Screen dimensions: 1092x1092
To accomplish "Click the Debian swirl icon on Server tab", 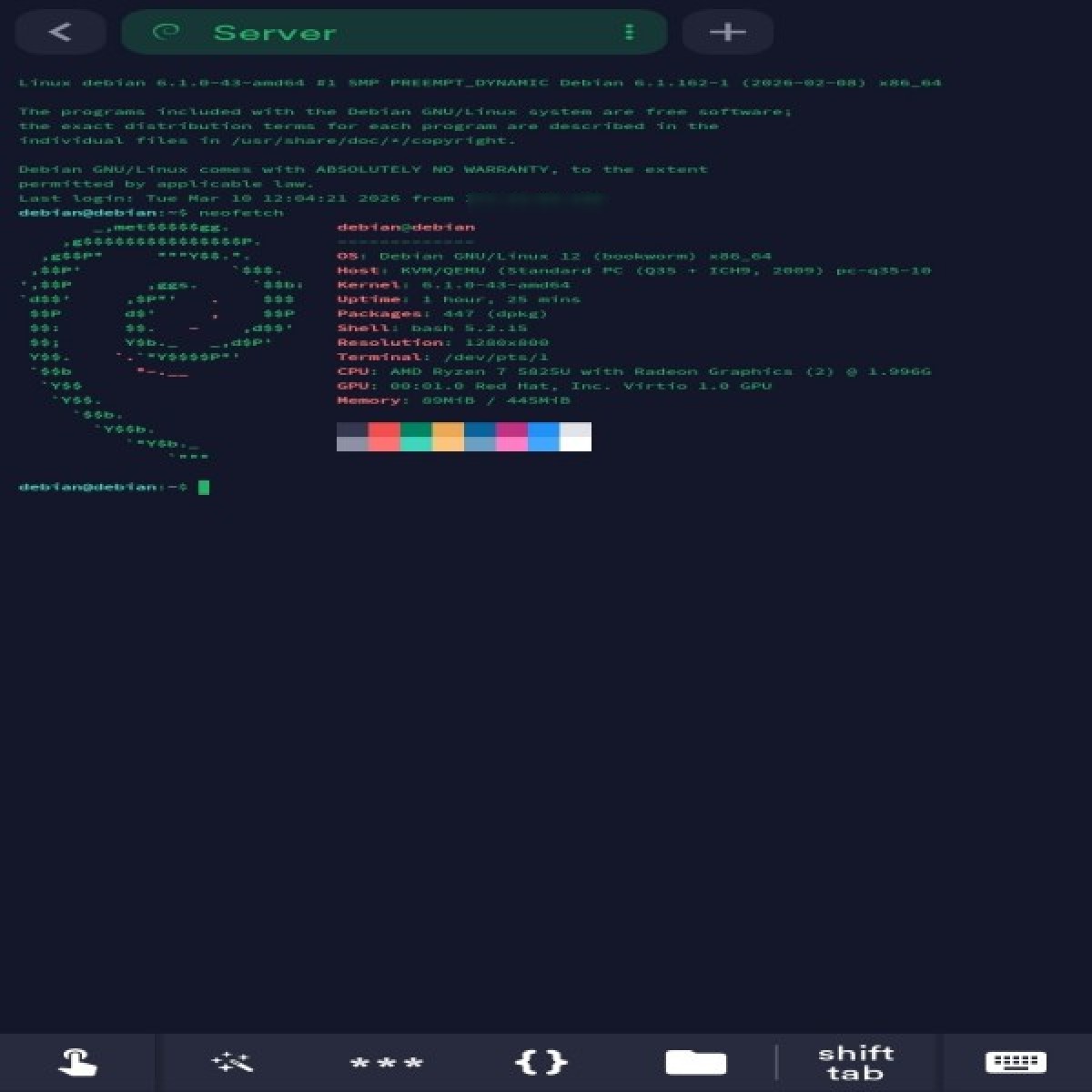I will [x=166, y=33].
